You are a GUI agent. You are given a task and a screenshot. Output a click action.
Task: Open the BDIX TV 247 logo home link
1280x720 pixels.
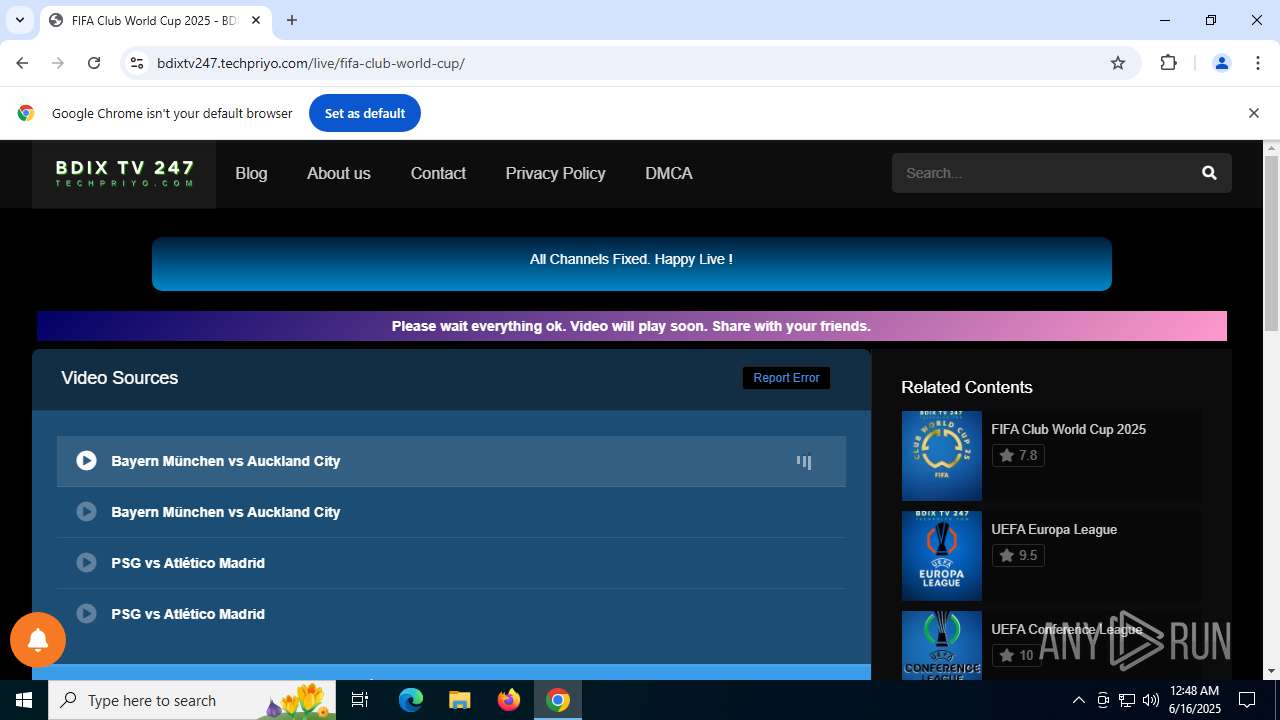click(x=124, y=174)
